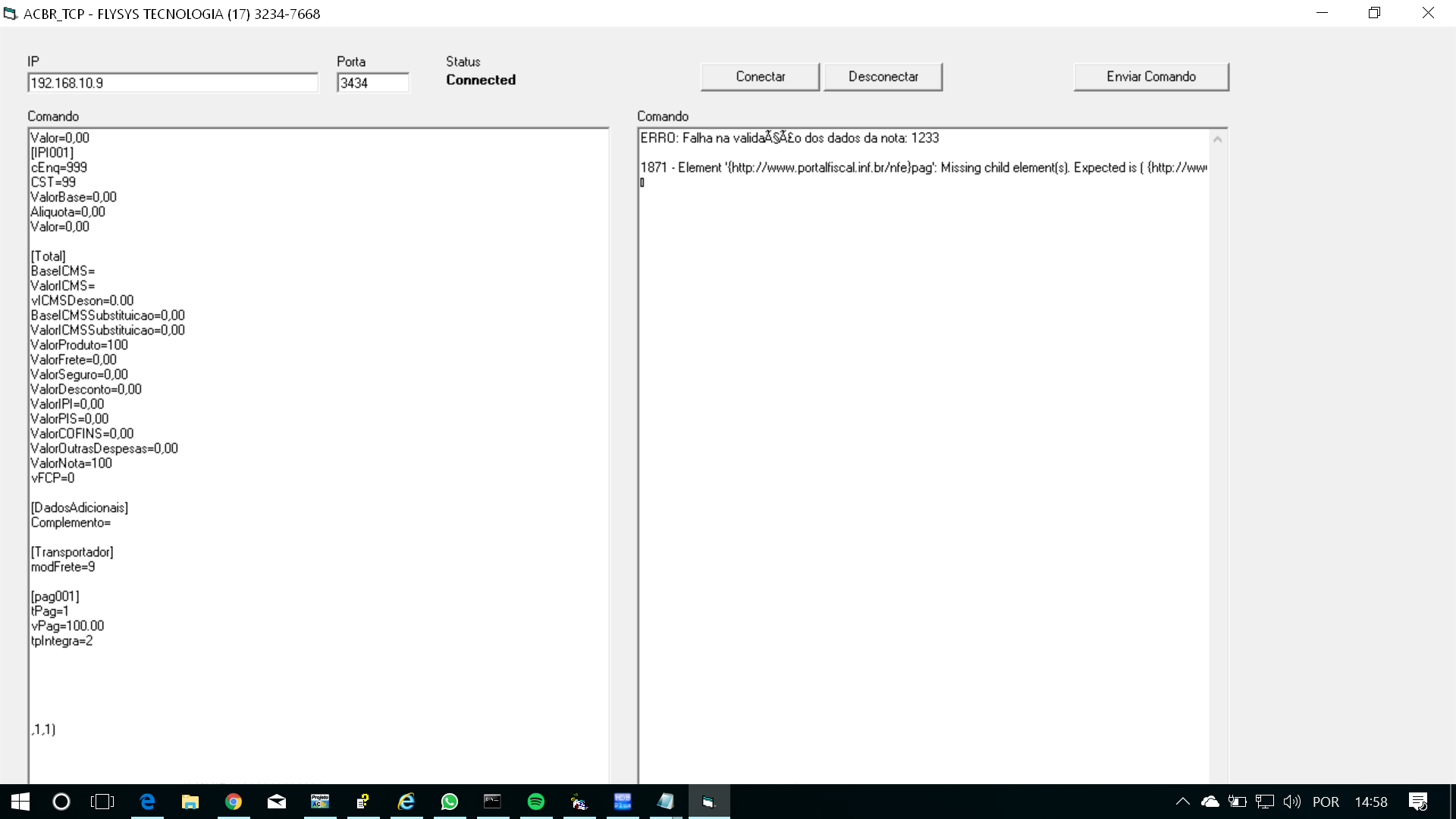Image resolution: width=1456 pixels, height=819 pixels.
Task: Restore down the ACBR_TCP window
Action: [x=1374, y=13]
